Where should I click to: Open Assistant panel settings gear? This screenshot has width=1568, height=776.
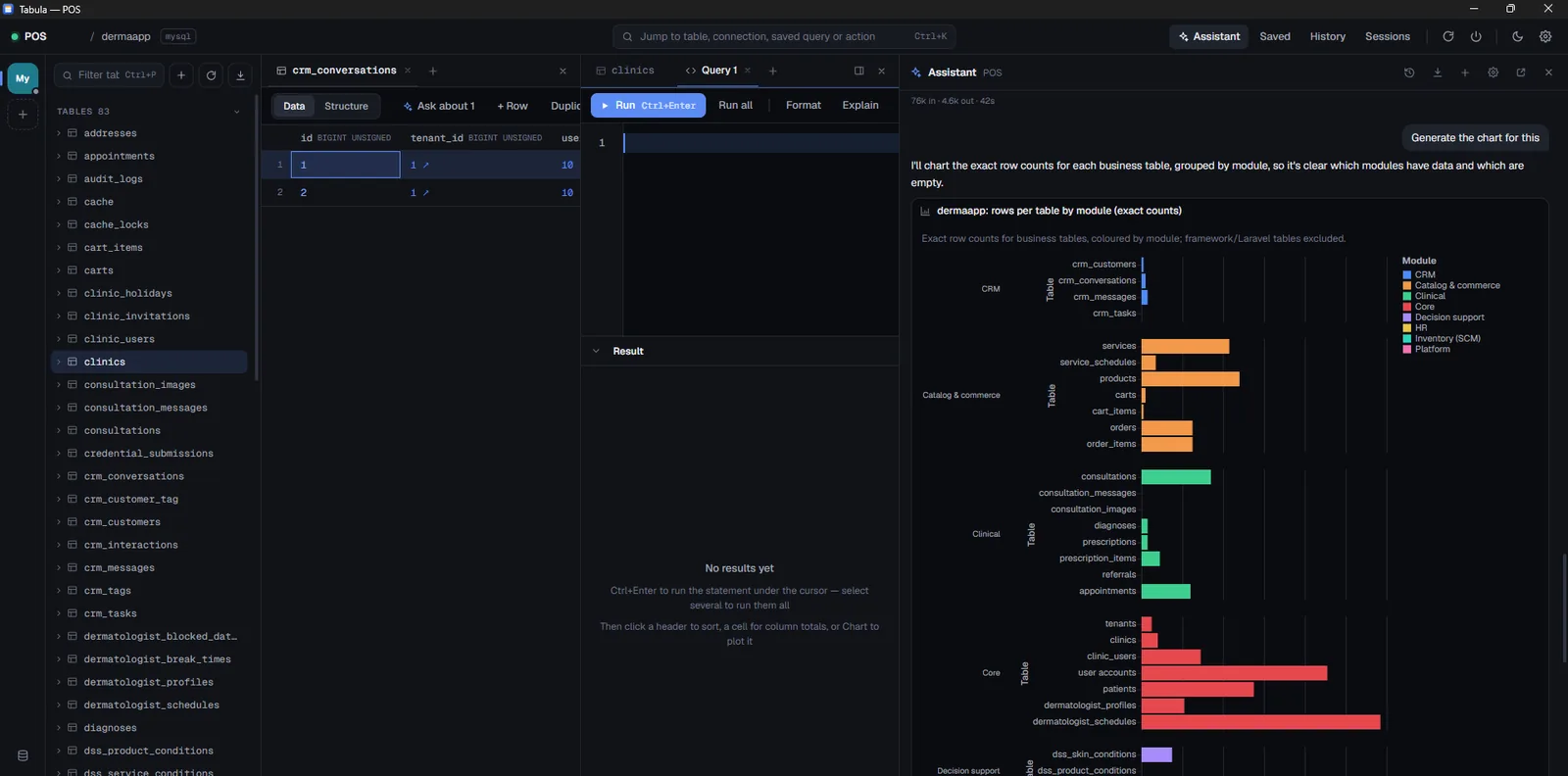tap(1493, 73)
